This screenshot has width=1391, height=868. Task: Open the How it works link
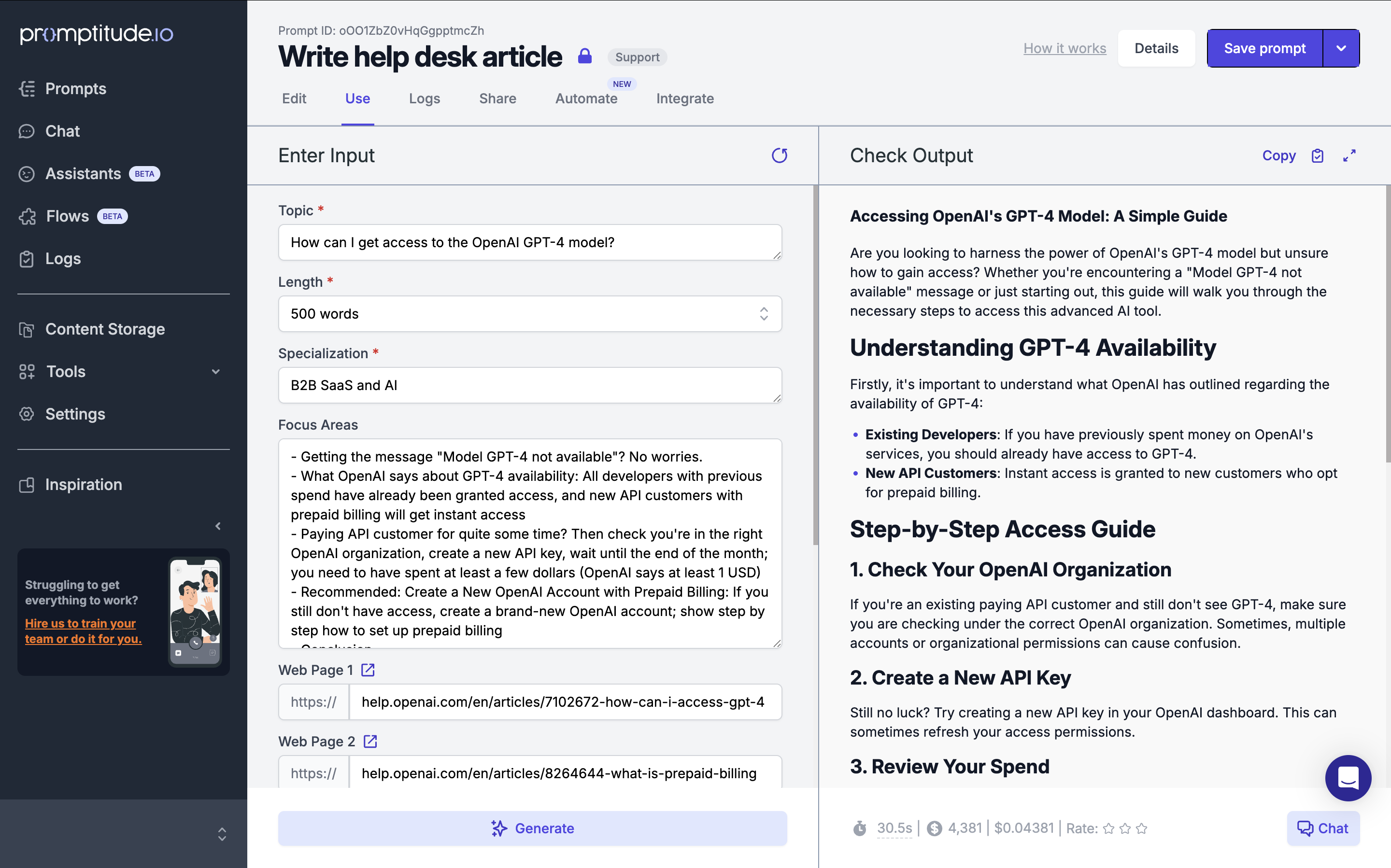[x=1064, y=48]
